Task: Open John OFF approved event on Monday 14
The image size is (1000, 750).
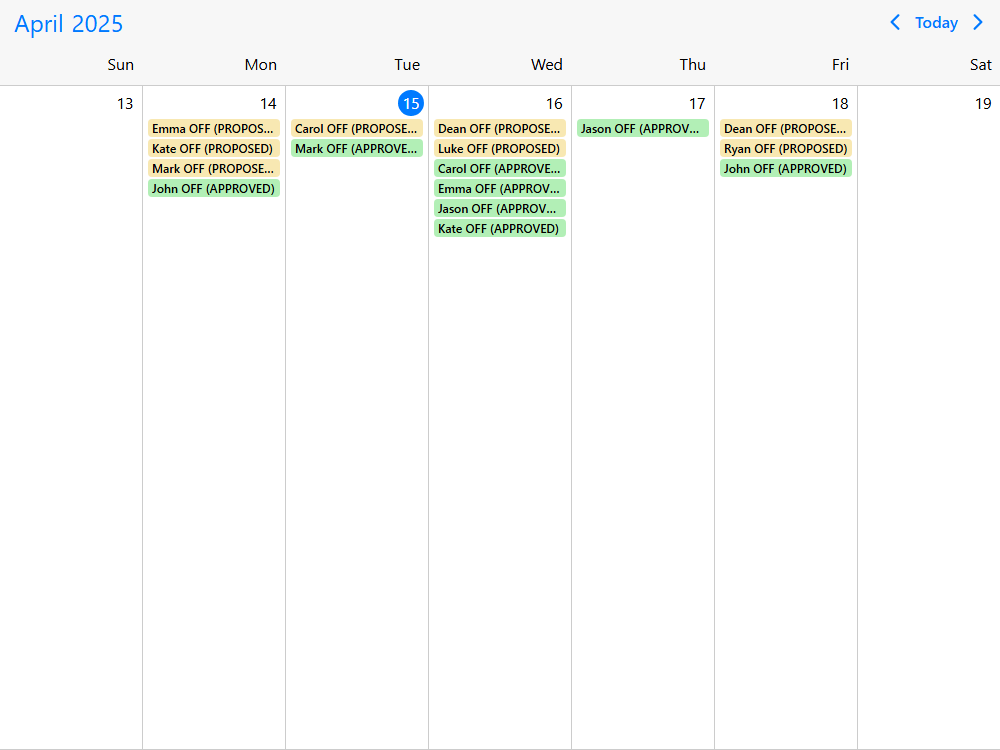Action: click(214, 188)
